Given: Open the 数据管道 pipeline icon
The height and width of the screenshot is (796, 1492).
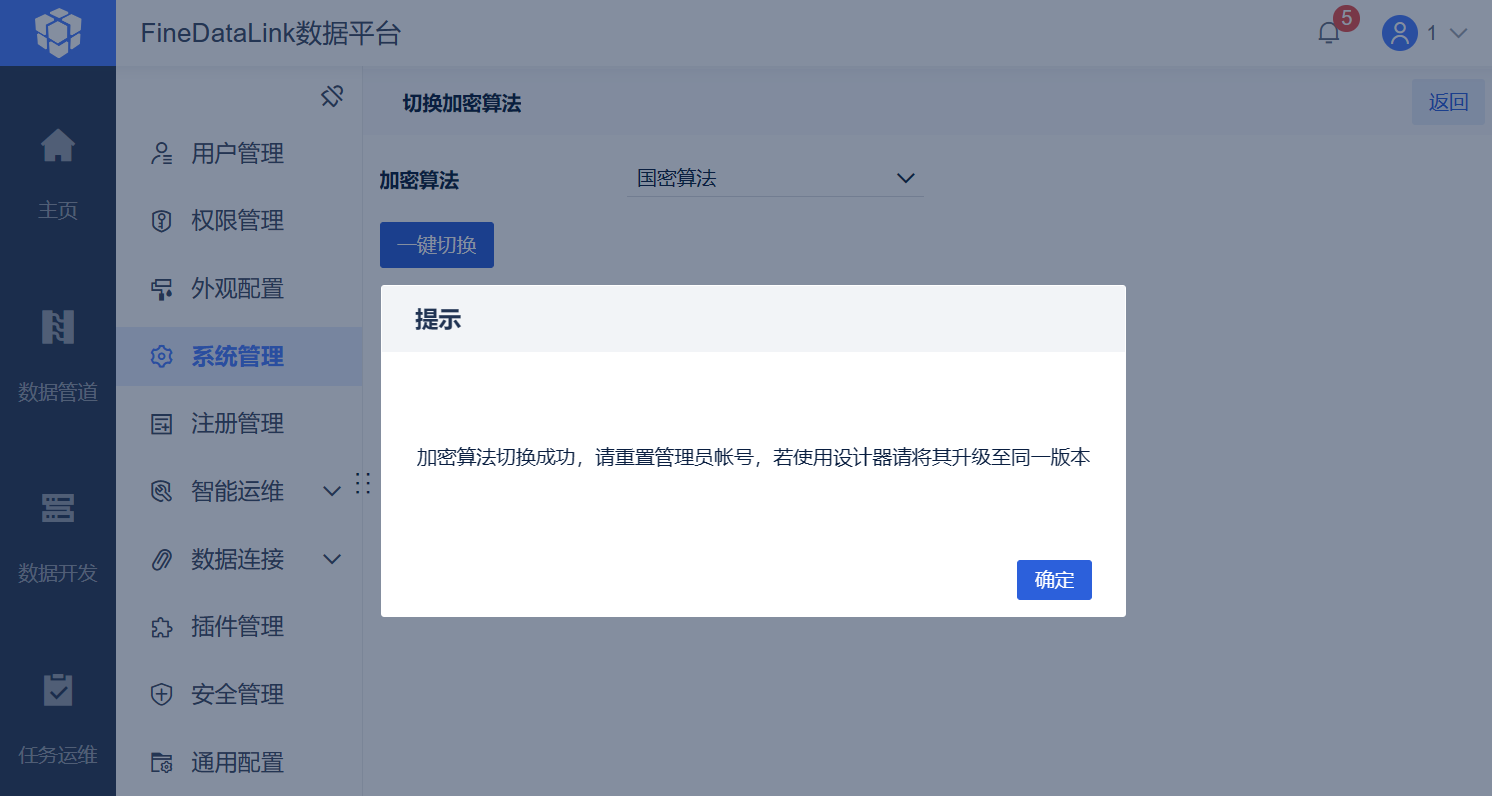Looking at the screenshot, I should tap(58, 327).
